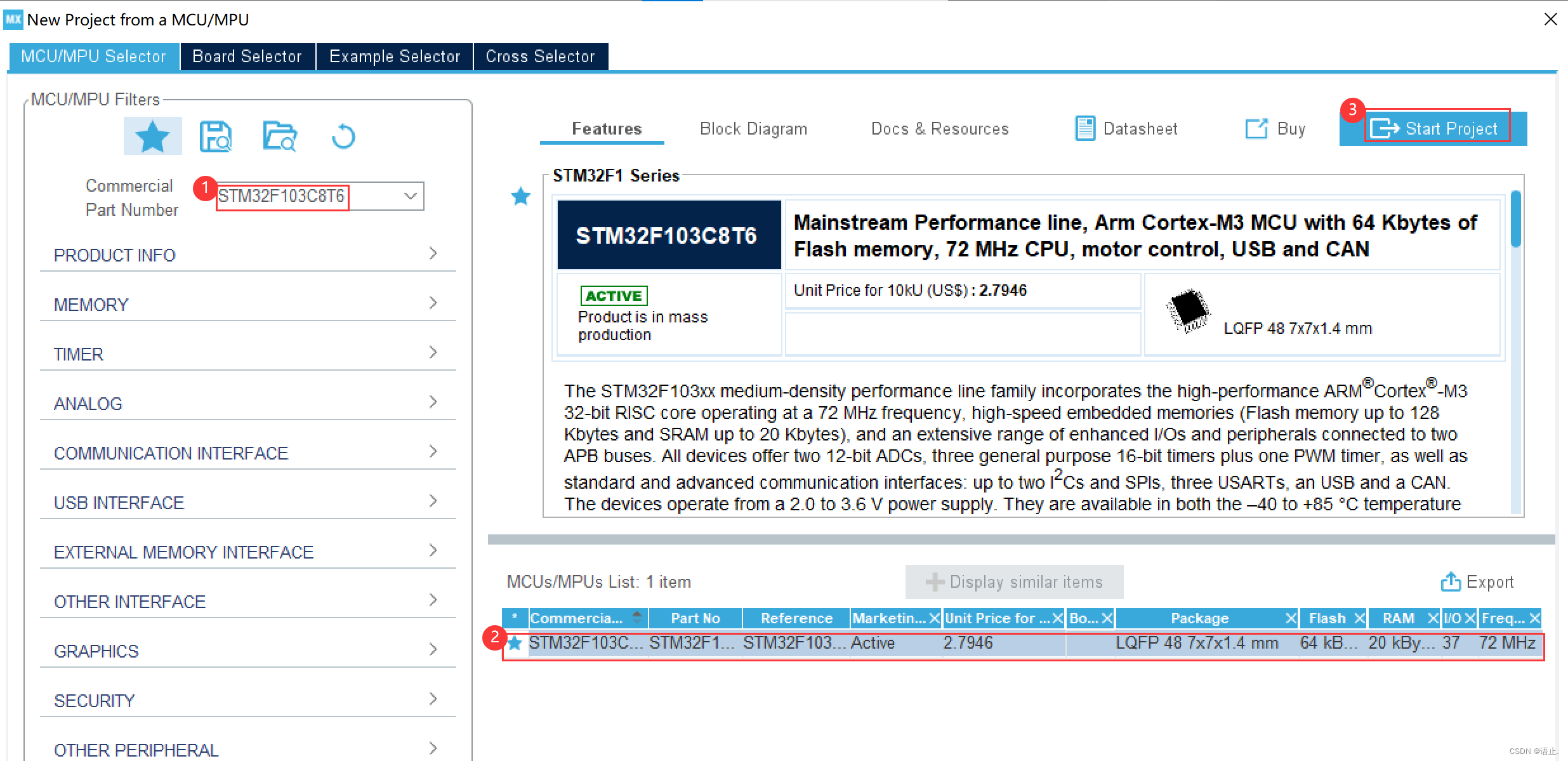Click the Export icon above MCU list

click(x=1451, y=582)
